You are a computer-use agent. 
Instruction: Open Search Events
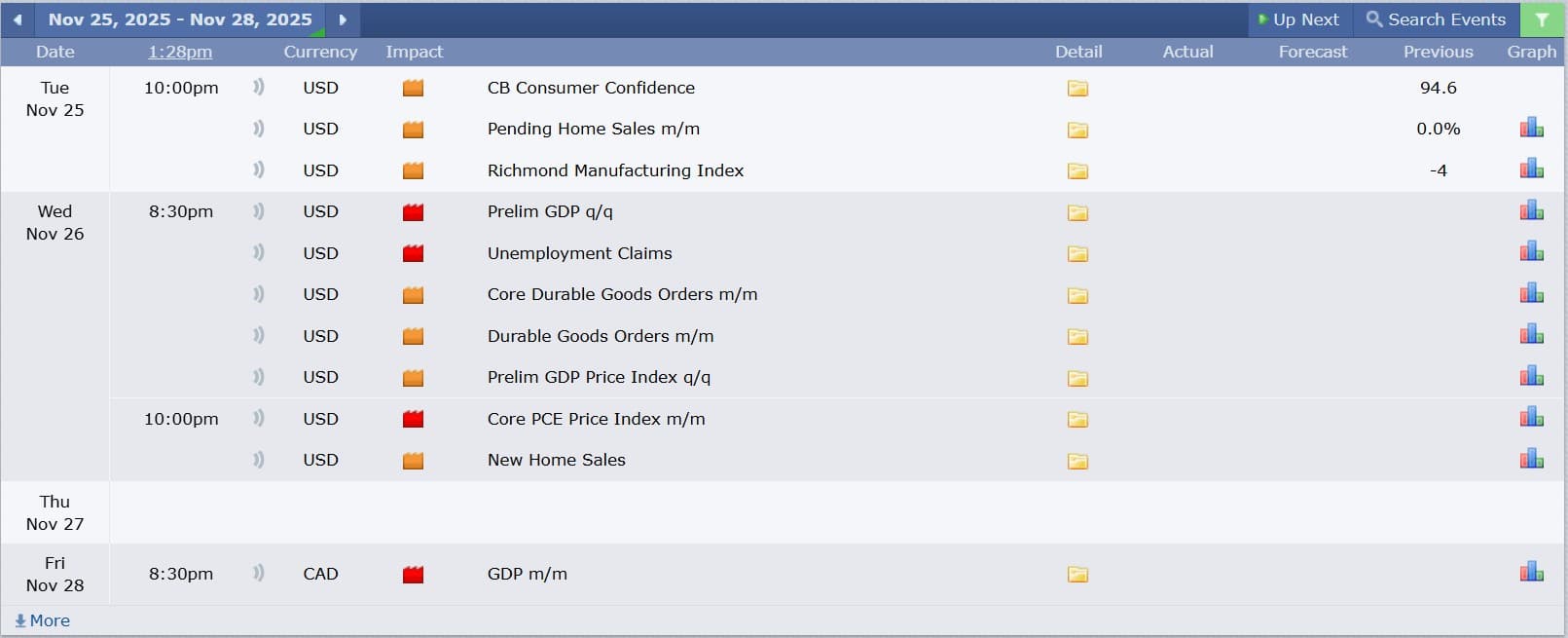pyautogui.click(x=1436, y=19)
